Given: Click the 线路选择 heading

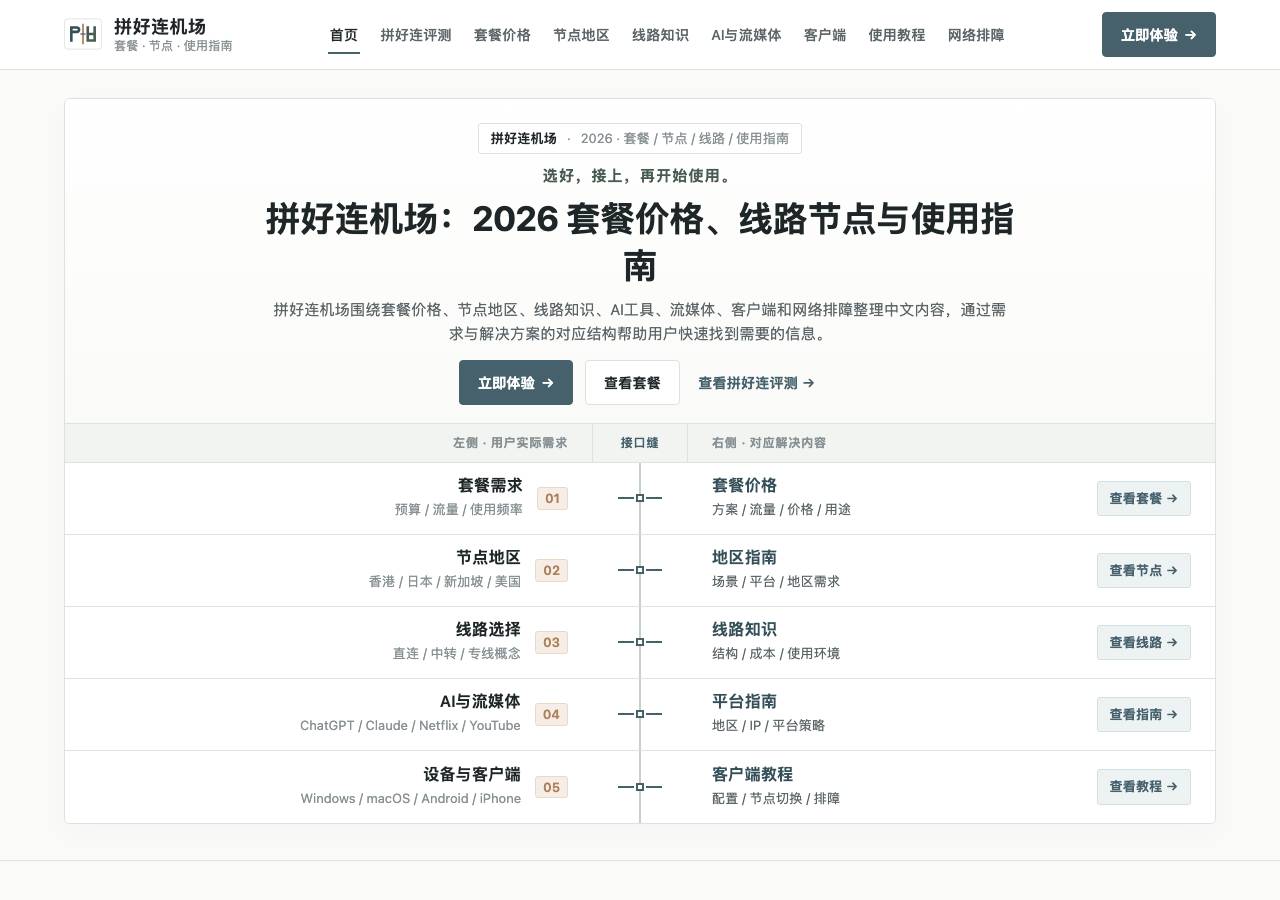Looking at the screenshot, I should coord(488,629).
